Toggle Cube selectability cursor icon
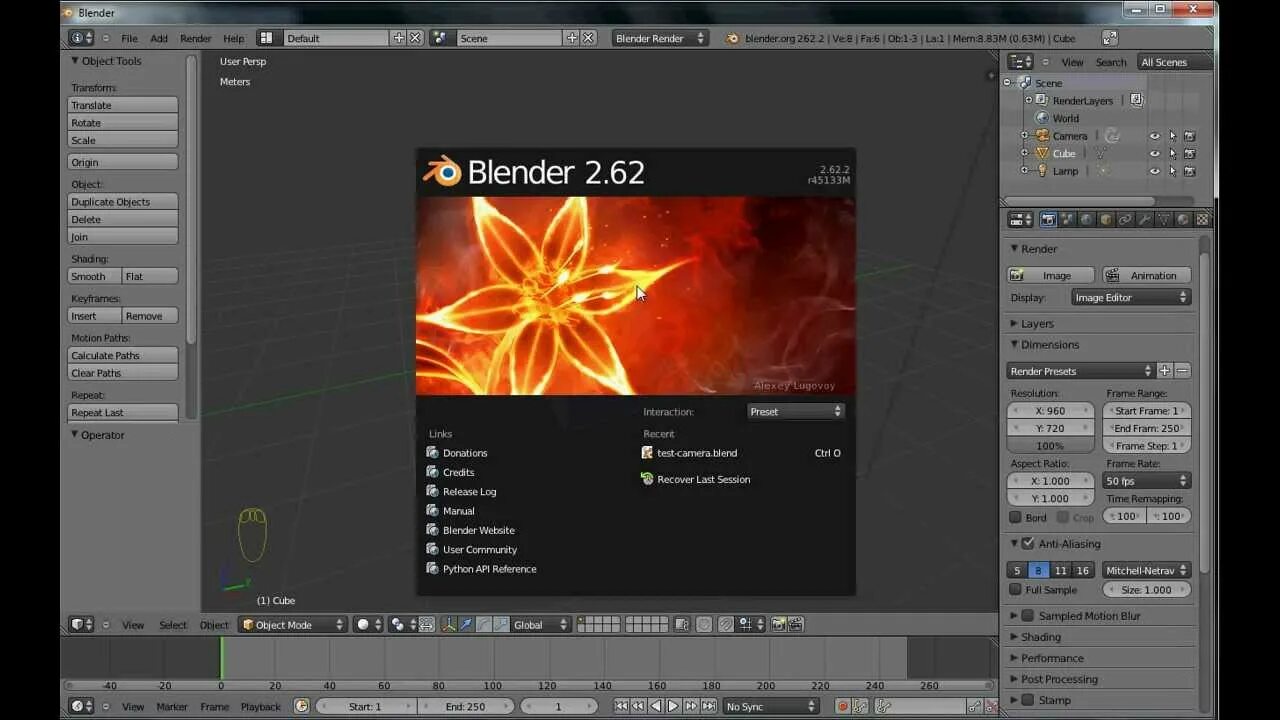The height and width of the screenshot is (720, 1280). tap(1172, 154)
